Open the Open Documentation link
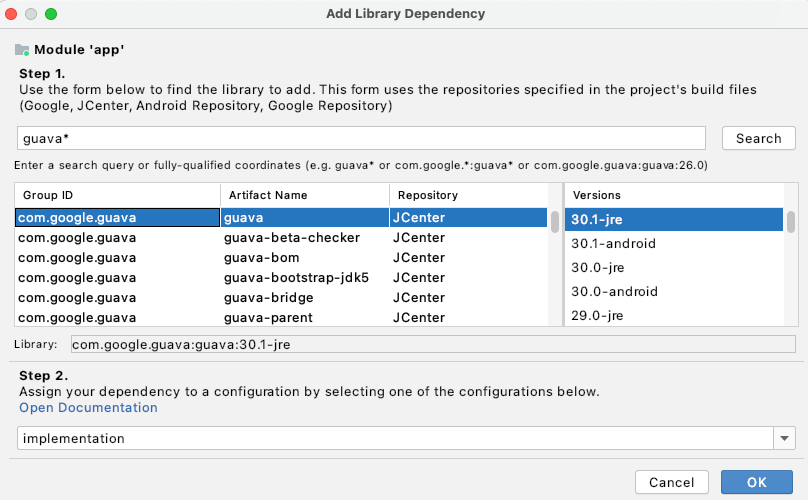Screen dimensions: 808x500 pos(88,408)
